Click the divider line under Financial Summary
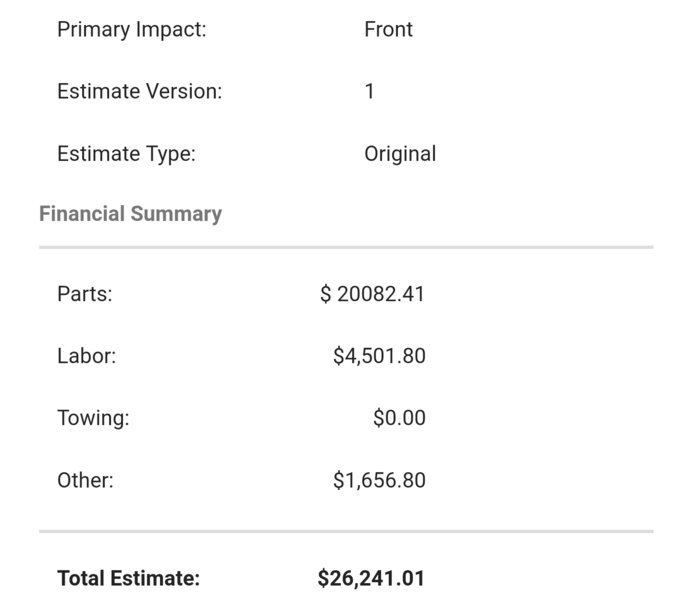The image size is (692, 599). coord(346,248)
